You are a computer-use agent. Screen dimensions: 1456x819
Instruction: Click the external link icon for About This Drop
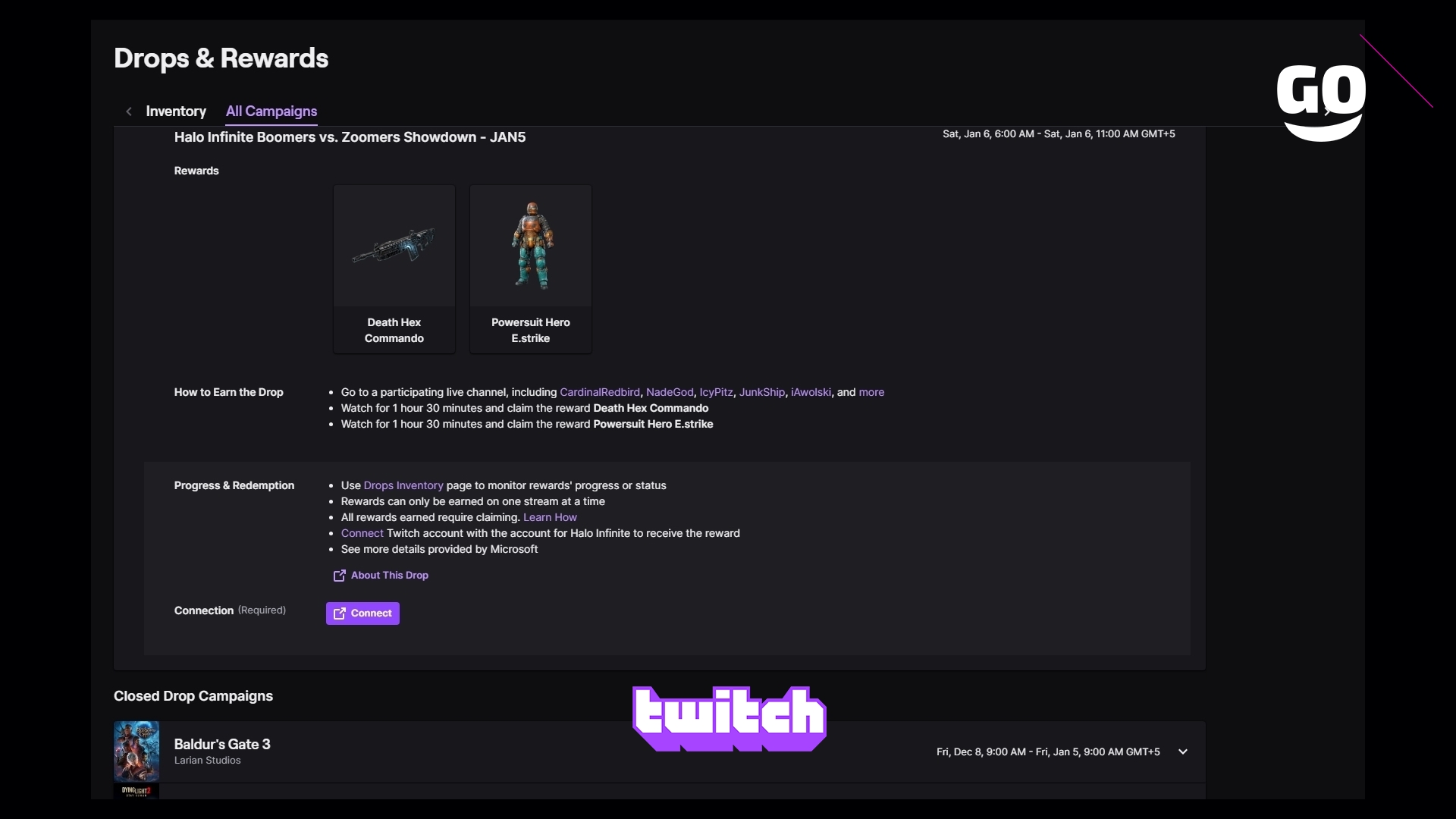(x=339, y=575)
